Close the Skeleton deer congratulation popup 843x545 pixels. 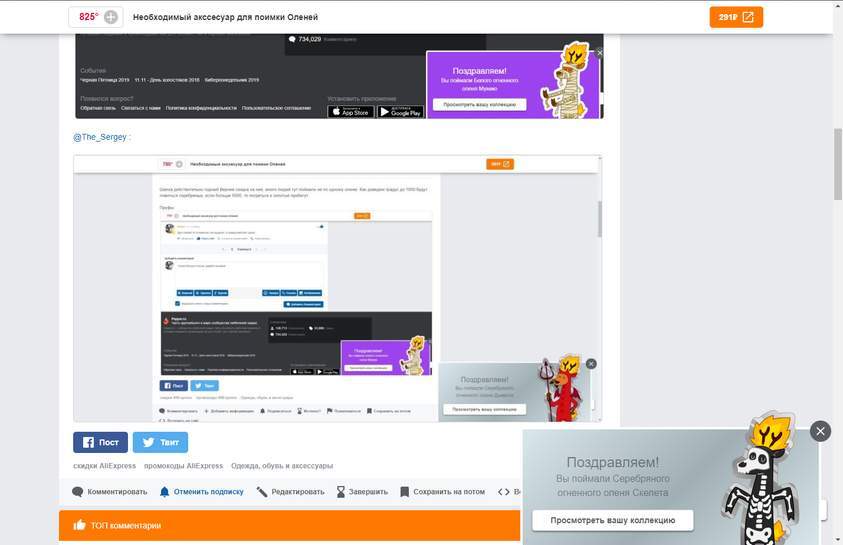click(820, 431)
